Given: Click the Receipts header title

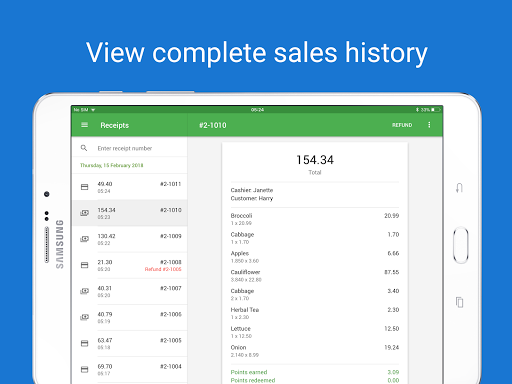Looking at the screenshot, I should click(115, 125).
